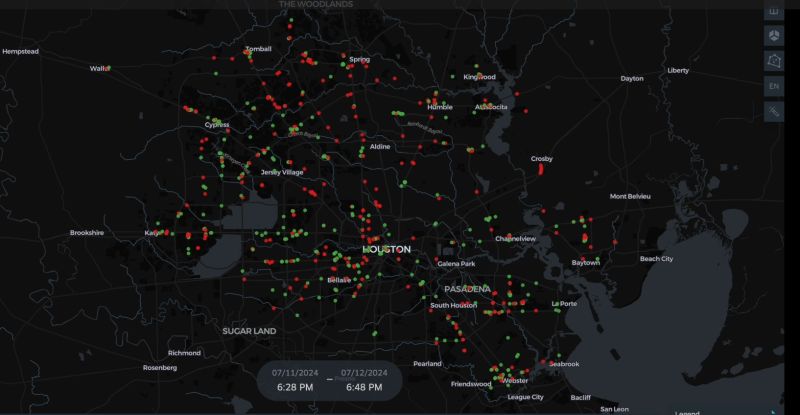The image size is (800, 415).
Task: Click the Beach City label
Action: click(x=656, y=259)
